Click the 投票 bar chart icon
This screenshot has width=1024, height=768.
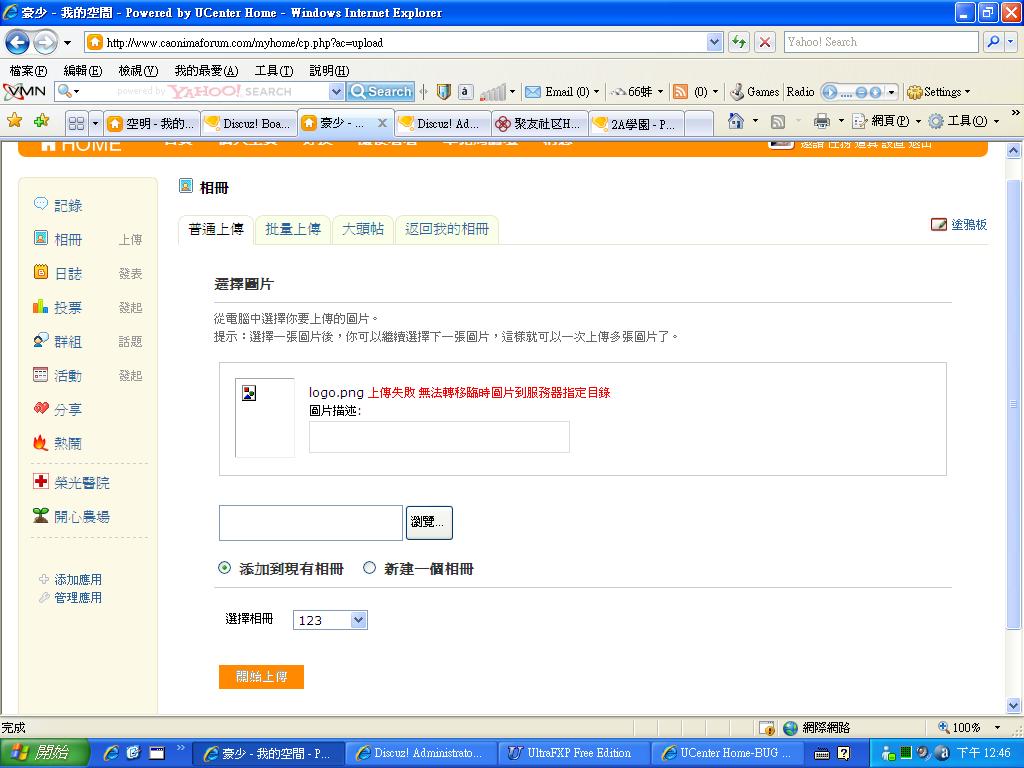coord(40,306)
